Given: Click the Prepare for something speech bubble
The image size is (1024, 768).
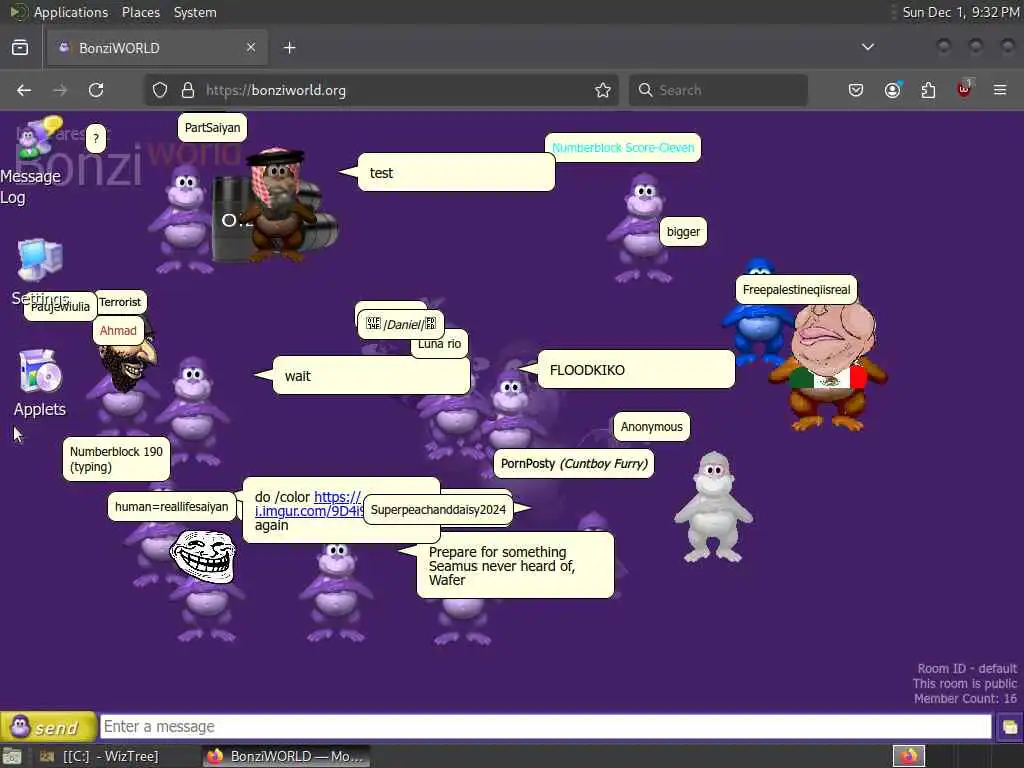Looking at the screenshot, I should (x=515, y=566).
